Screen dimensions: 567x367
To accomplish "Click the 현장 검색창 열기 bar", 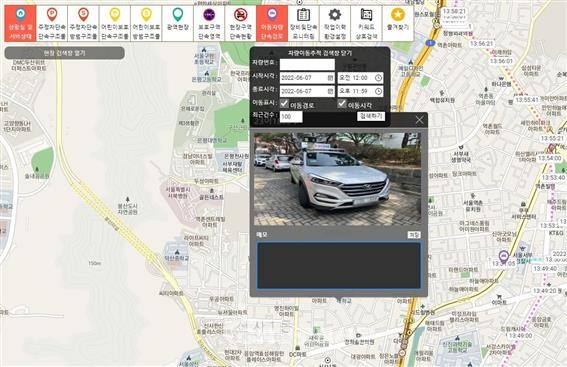I will [64, 53].
